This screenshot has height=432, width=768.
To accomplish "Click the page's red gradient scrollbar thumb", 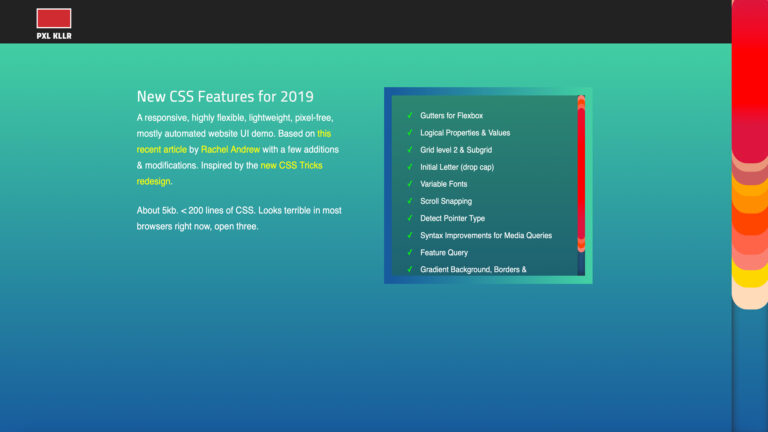I will tap(750, 155).
